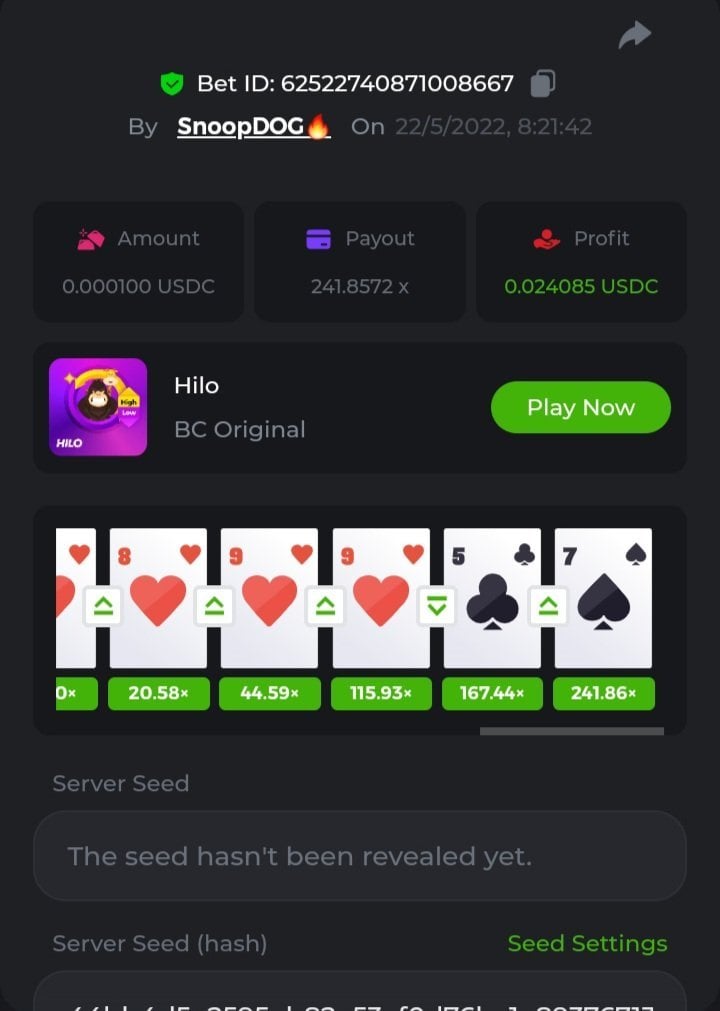Tap the red Profit hand icon
720x1011 pixels.
point(547,239)
